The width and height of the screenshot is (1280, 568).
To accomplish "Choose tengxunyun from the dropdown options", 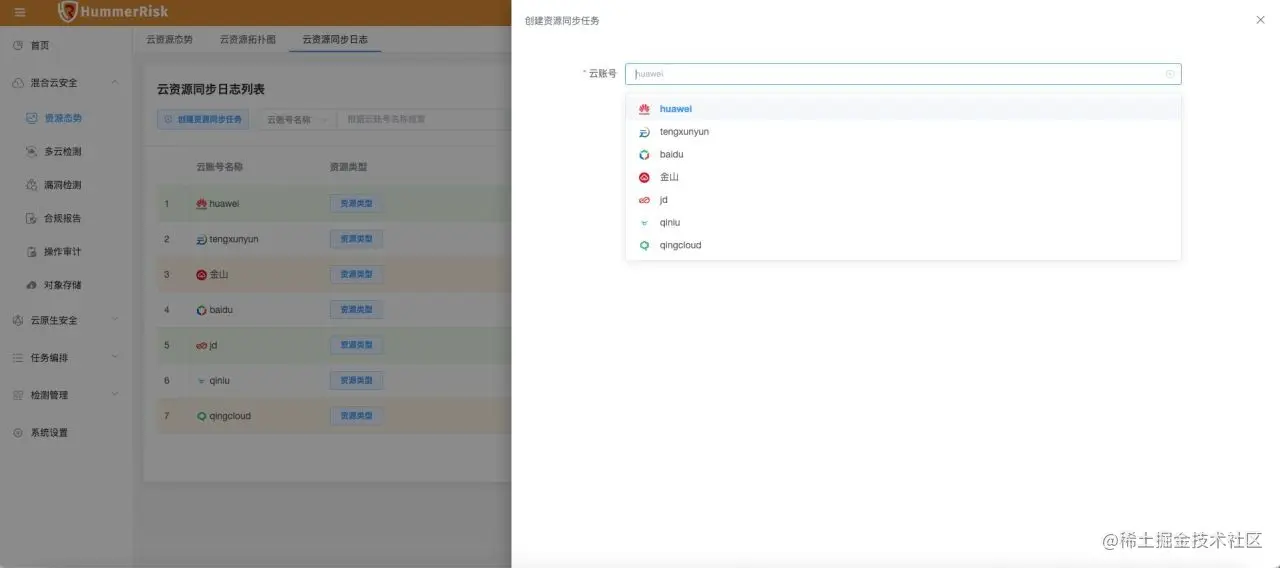I will [903, 132].
